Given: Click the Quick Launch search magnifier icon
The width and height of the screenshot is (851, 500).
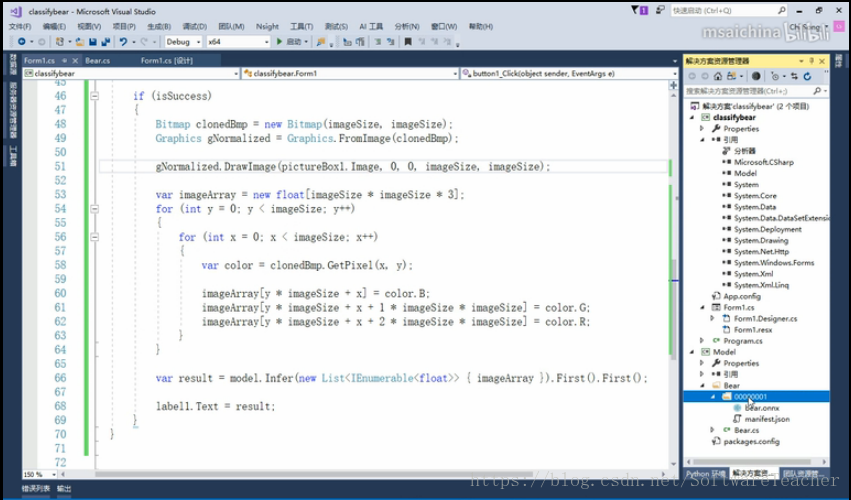Looking at the screenshot, I should (782, 10).
